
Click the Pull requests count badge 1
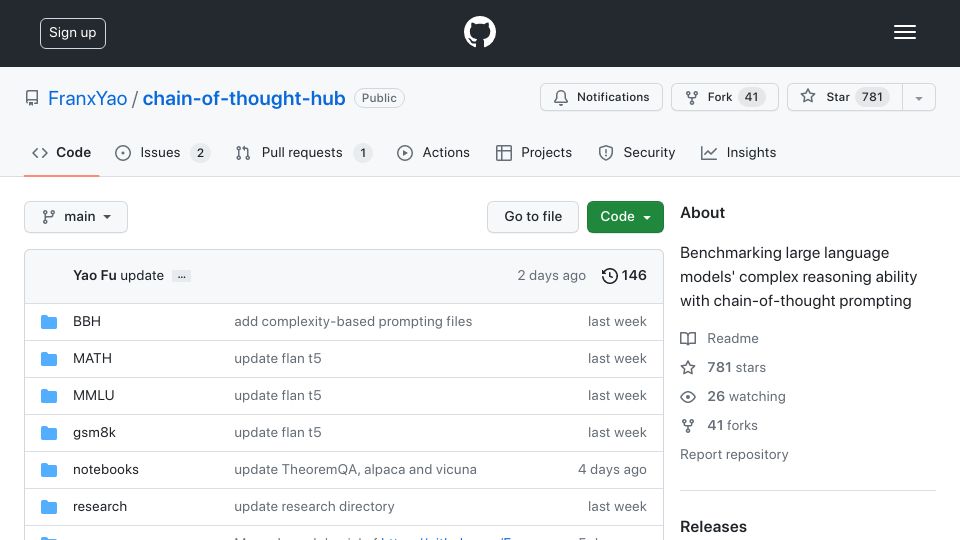(x=363, y=153)
